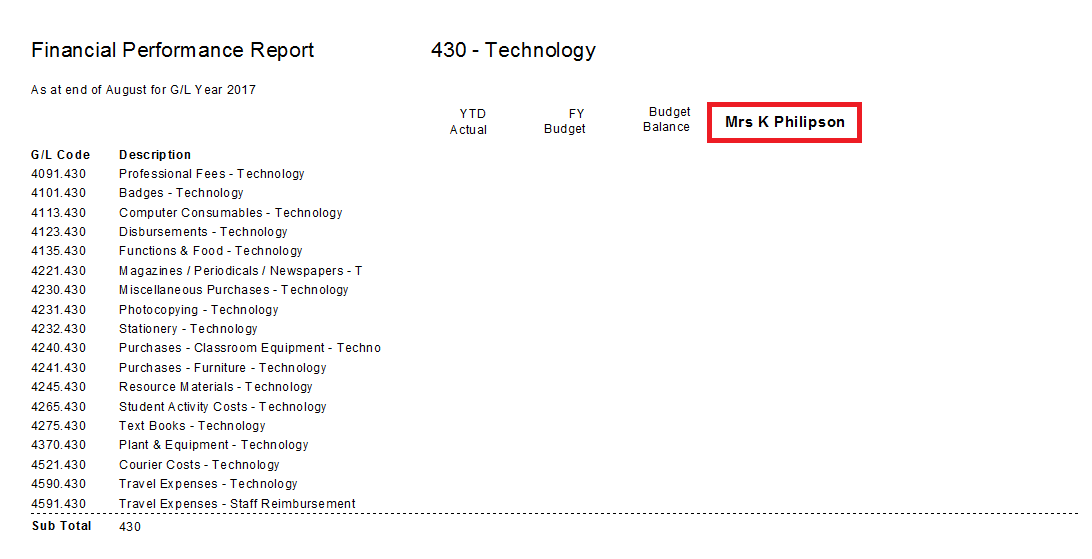Select the Mrs K Philipson name
The width and height of the screenshot is (1092, 559).
click(785, 122)
